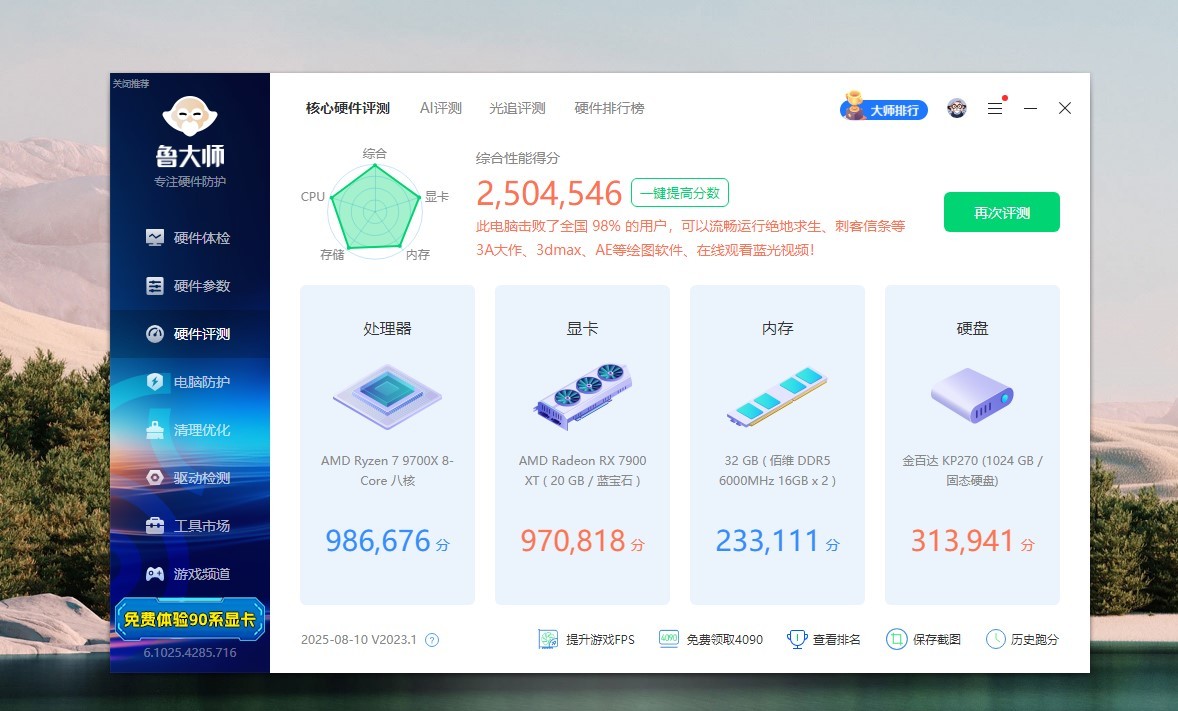Viewport: 1178px width, 711px height.
Task: Switch to the 核心硬件评测 tab
Action: (347, 108)
